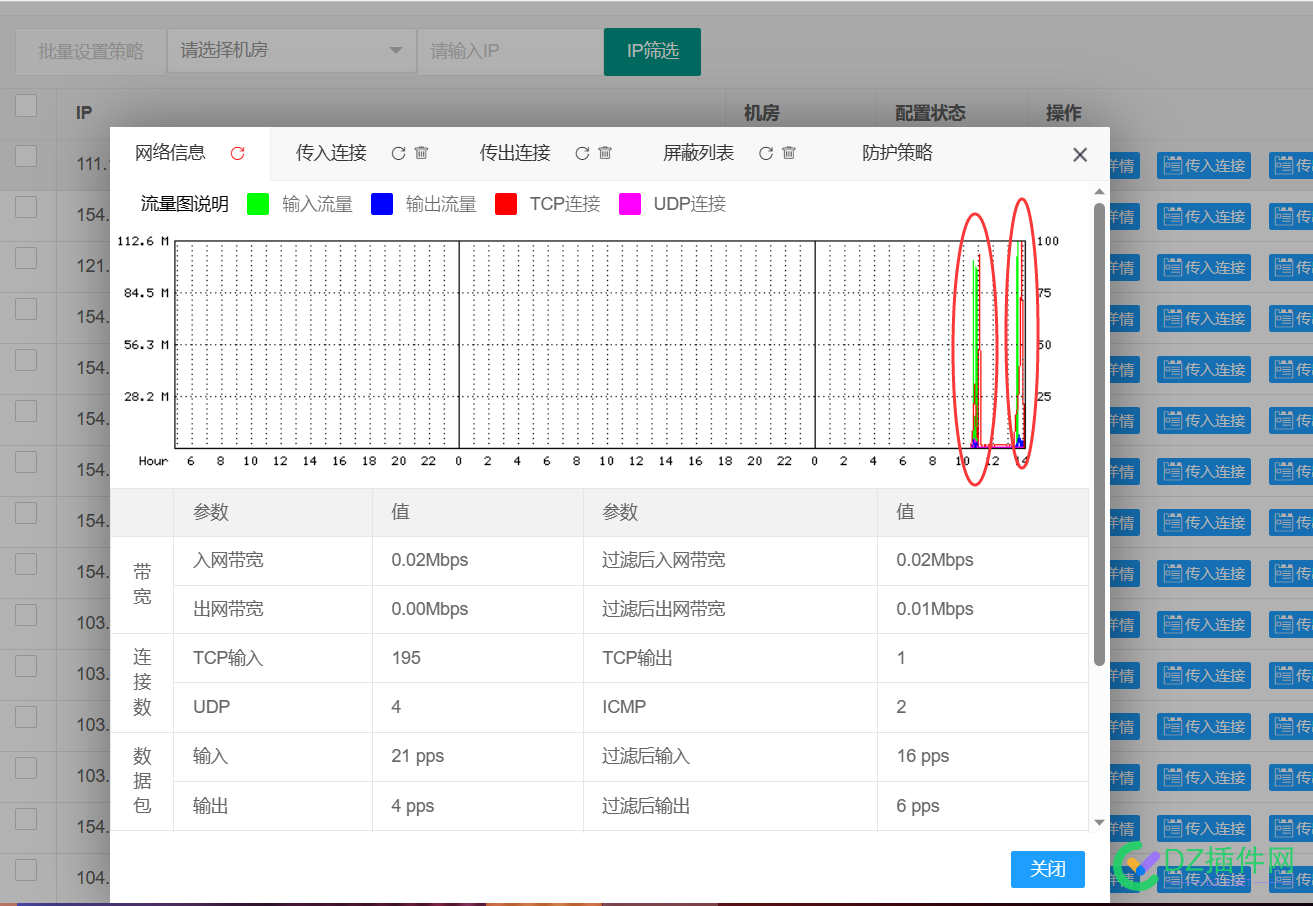Click the ICMP cell
This screenshot has width=1313, height=906.
pyautogui.click(x=730, y=707)
